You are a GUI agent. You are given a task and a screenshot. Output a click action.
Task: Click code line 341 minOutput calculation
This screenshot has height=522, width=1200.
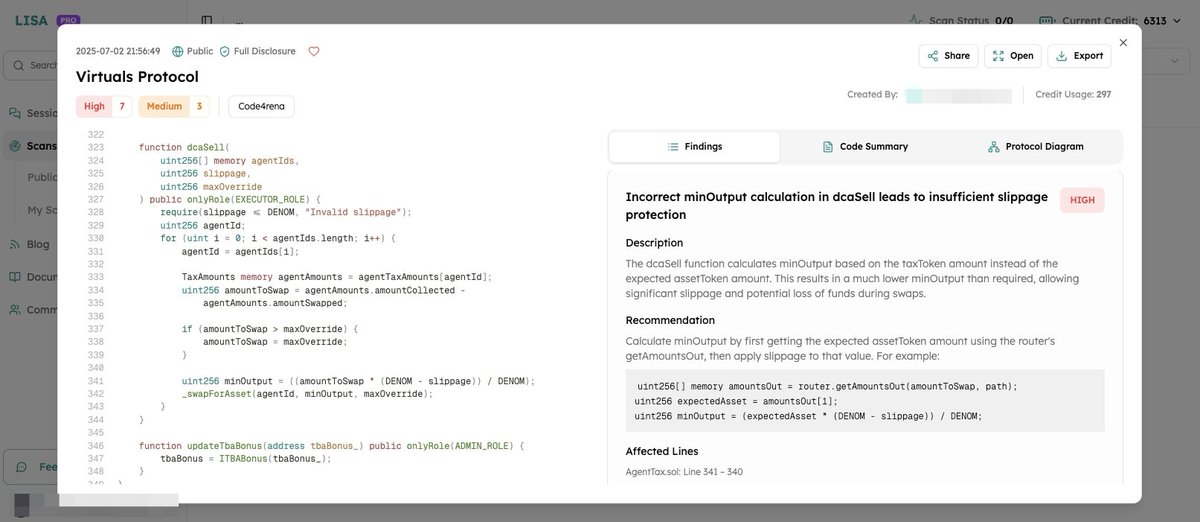click(x=358, y=381)
